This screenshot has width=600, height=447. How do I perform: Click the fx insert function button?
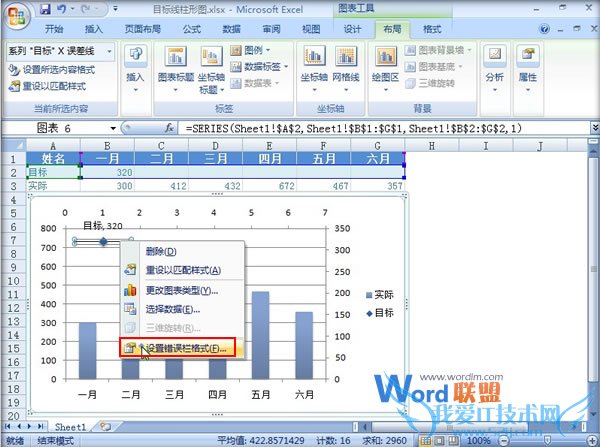coord(170,128)
